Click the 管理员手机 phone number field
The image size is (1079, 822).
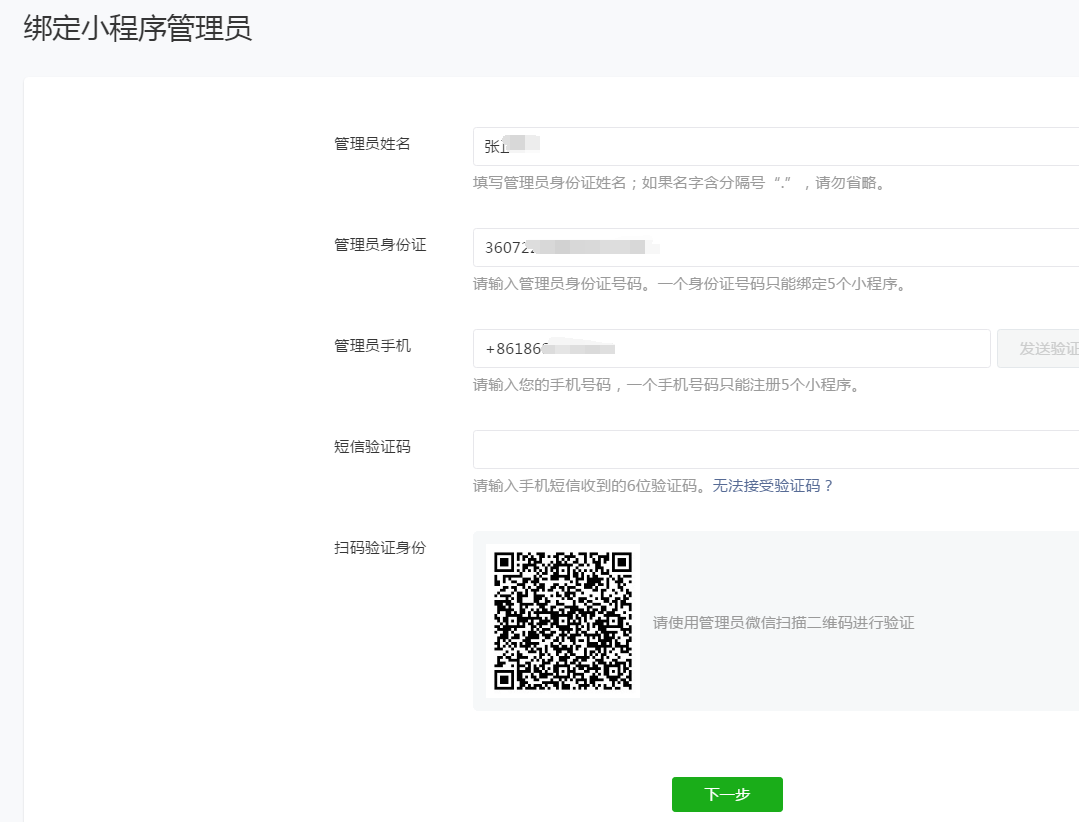pyautogui.click(x=731, y=349)
